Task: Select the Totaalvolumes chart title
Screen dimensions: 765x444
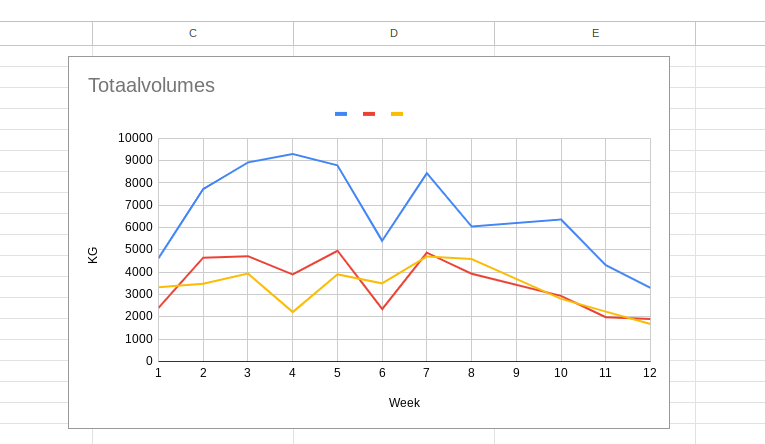Action: [x=151, y=85]
